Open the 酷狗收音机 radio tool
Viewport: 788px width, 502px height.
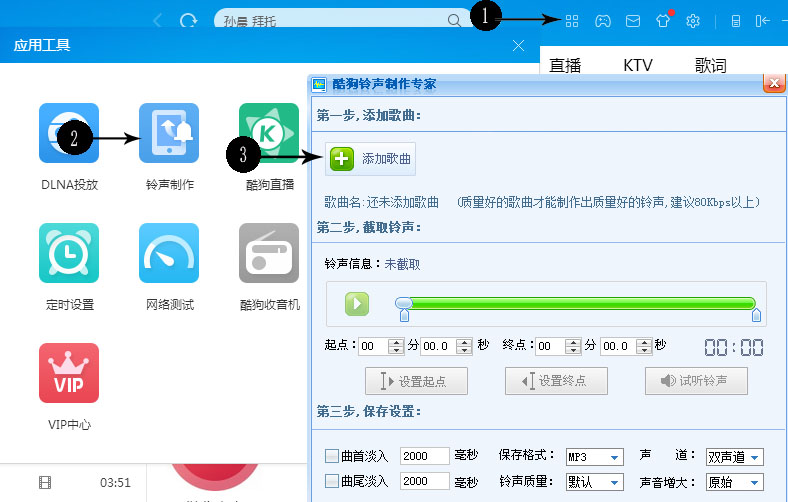coord(269,253)
